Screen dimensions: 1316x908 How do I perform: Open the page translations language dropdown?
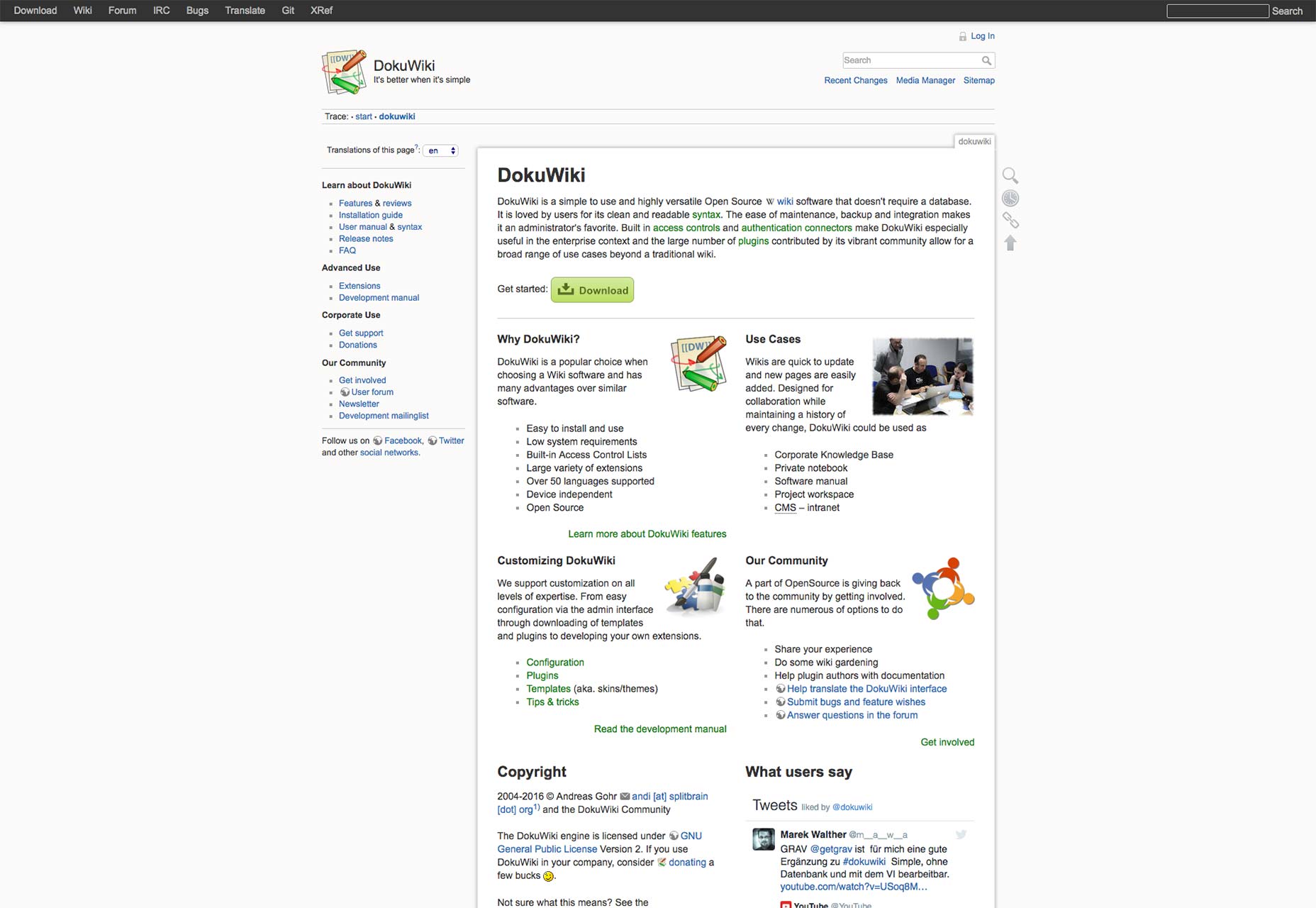(x=441, y=150)
